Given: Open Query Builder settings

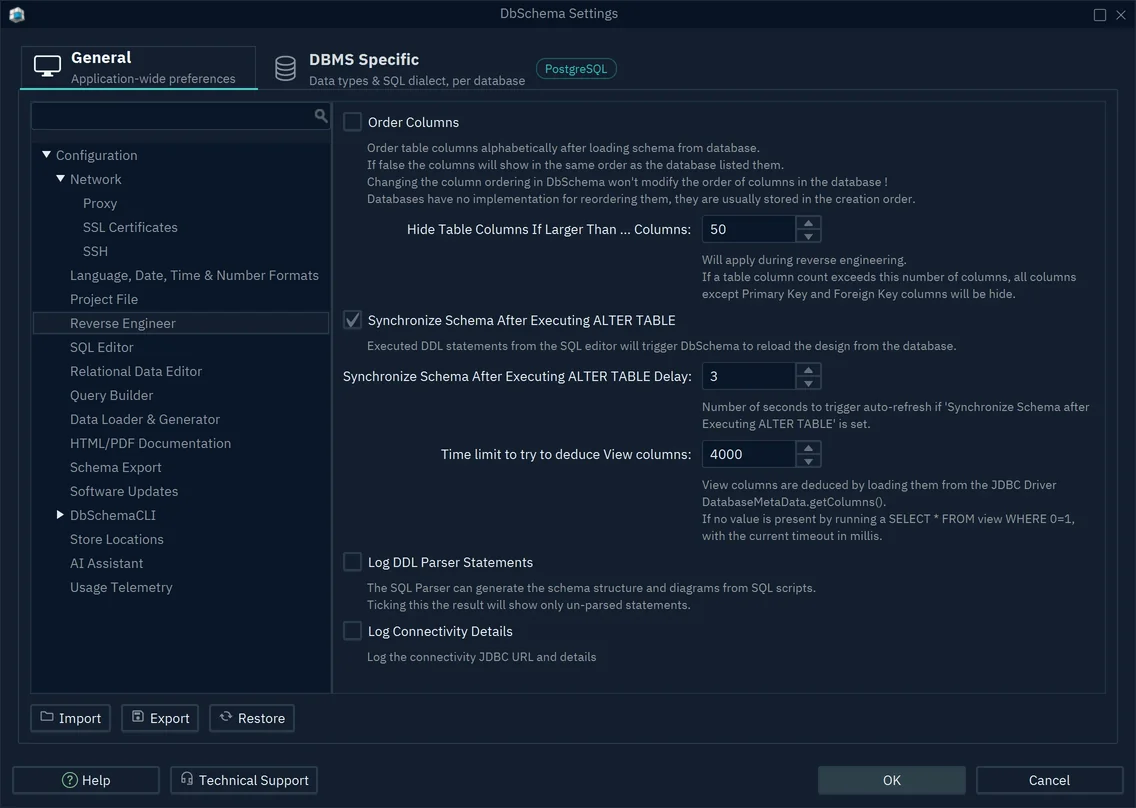Looking at the screenshot, I should pos(112,395).
